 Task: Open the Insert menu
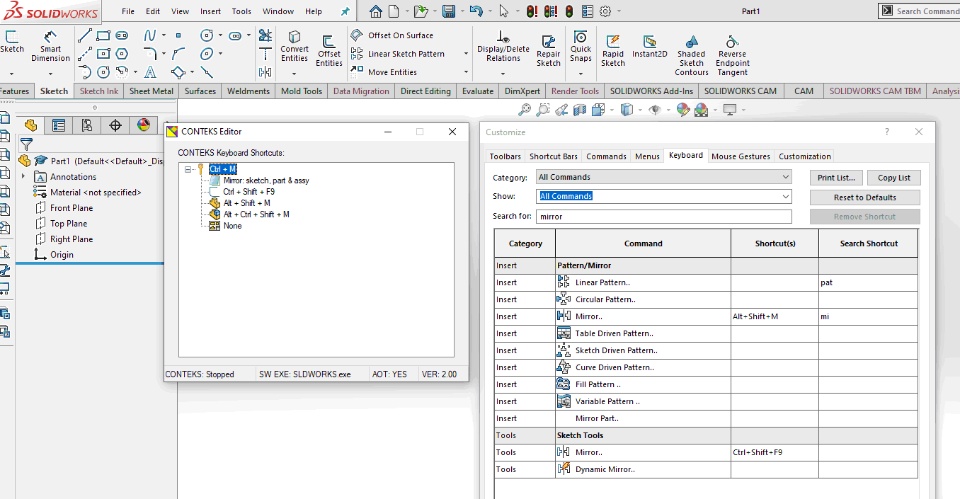(210, 11)
